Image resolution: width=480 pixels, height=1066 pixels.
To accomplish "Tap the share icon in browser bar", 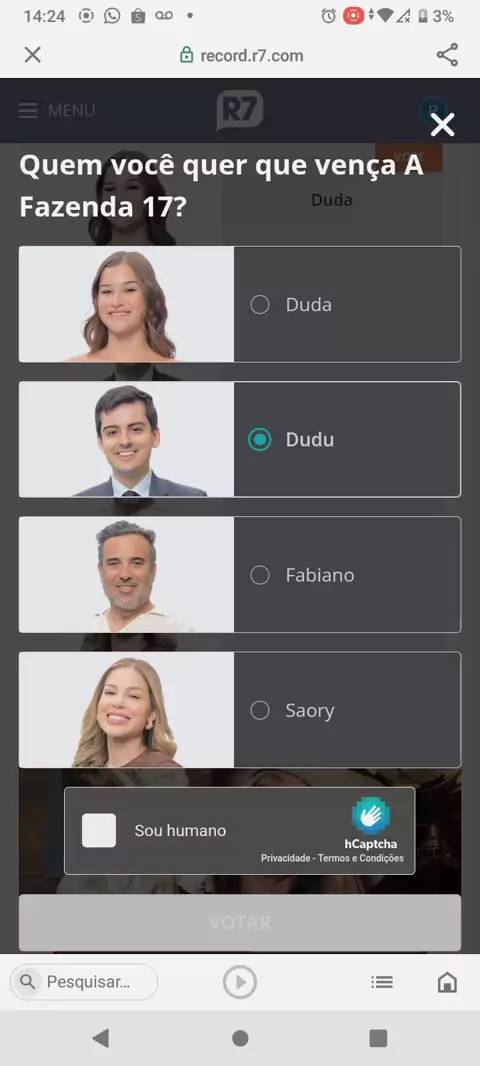I will 447,55.
